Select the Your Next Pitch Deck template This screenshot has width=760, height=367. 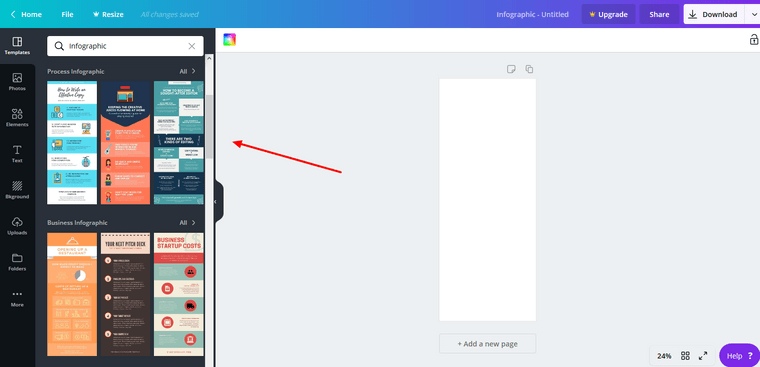click(x=126, y=294)
